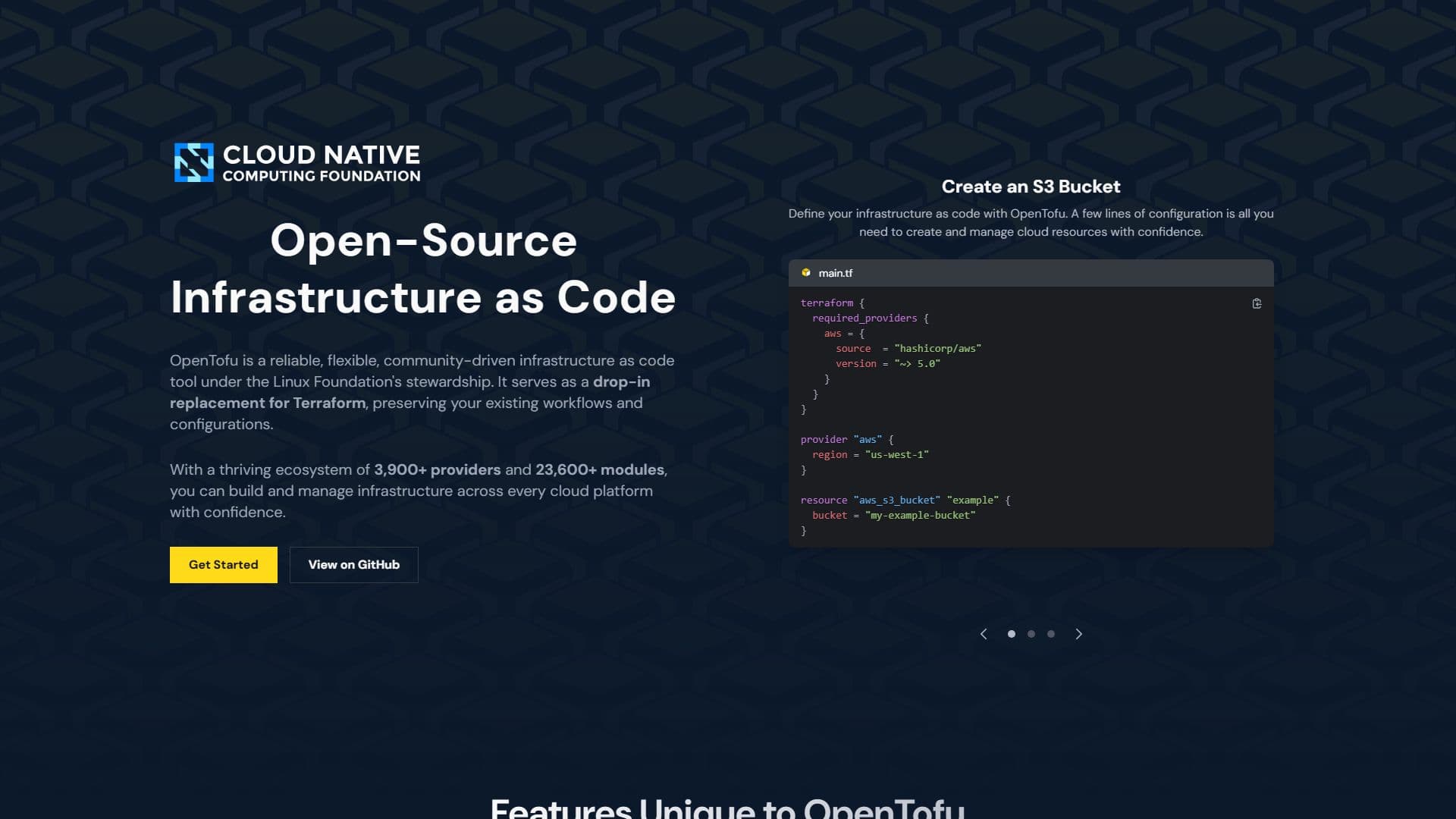Click the 'Define your infrastructure as code' description
This screenshot has height=819, width=1456.
tap(1031, 223)
